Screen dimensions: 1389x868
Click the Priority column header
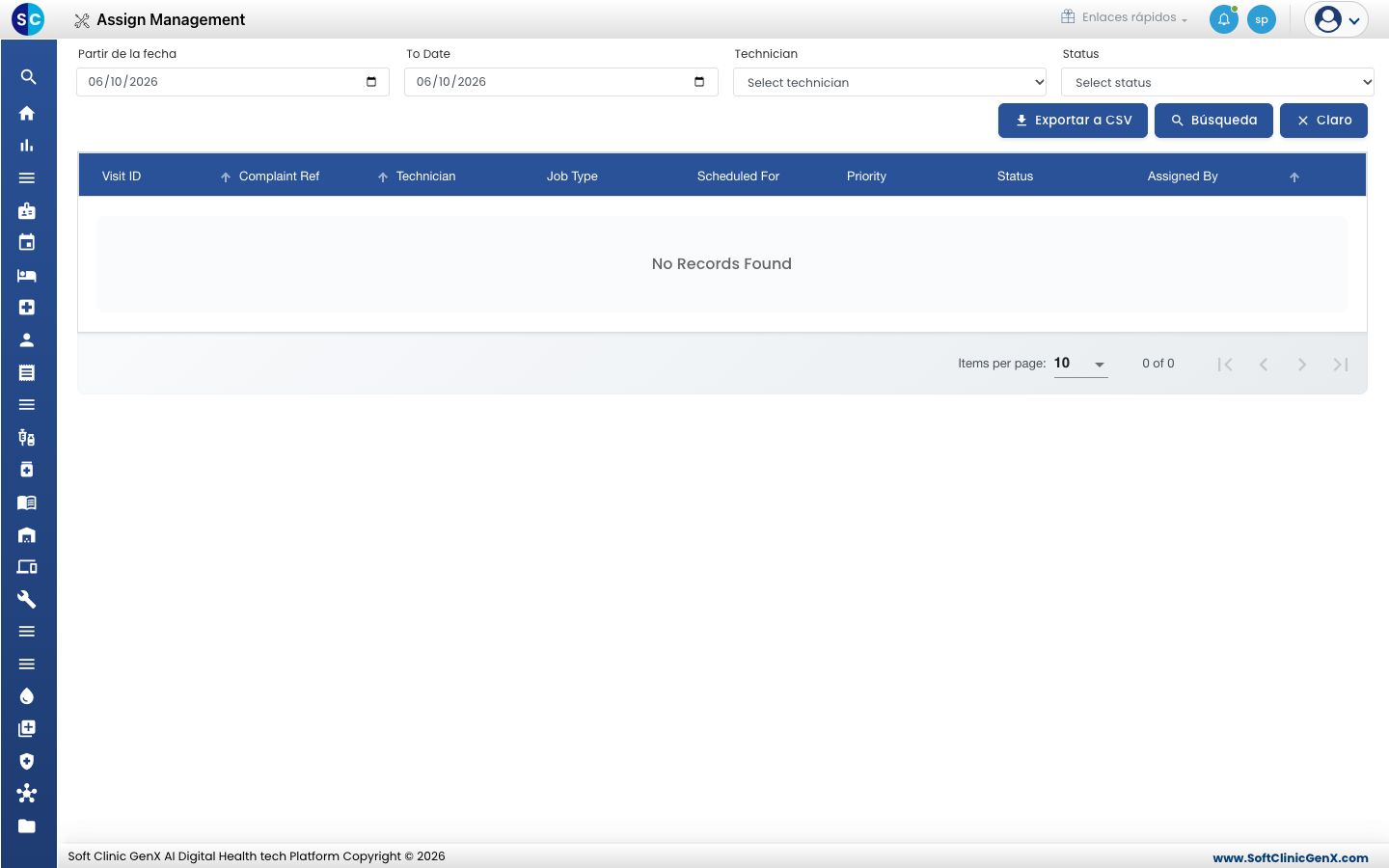866,176
